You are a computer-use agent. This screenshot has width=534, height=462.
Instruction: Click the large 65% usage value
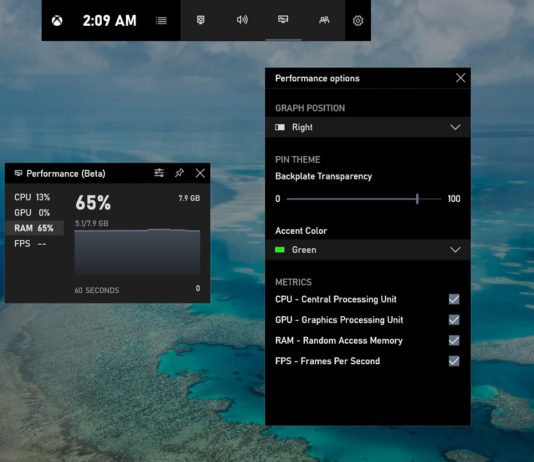click(x=93, y=203)
